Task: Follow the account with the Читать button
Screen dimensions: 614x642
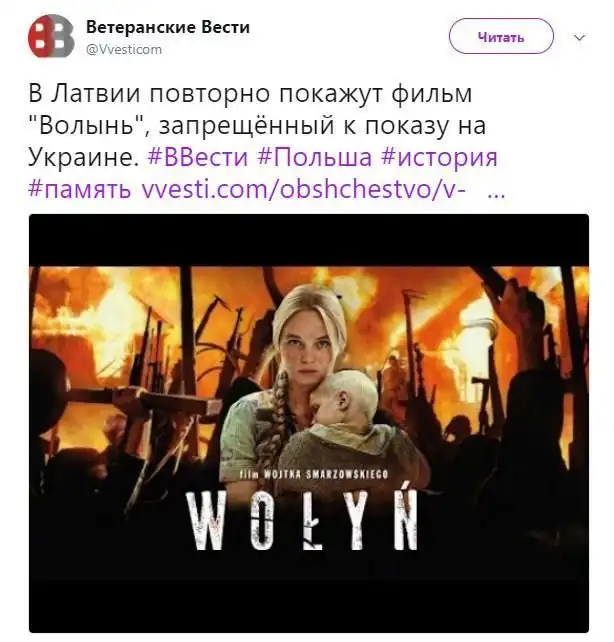Action: coord(501,36)
